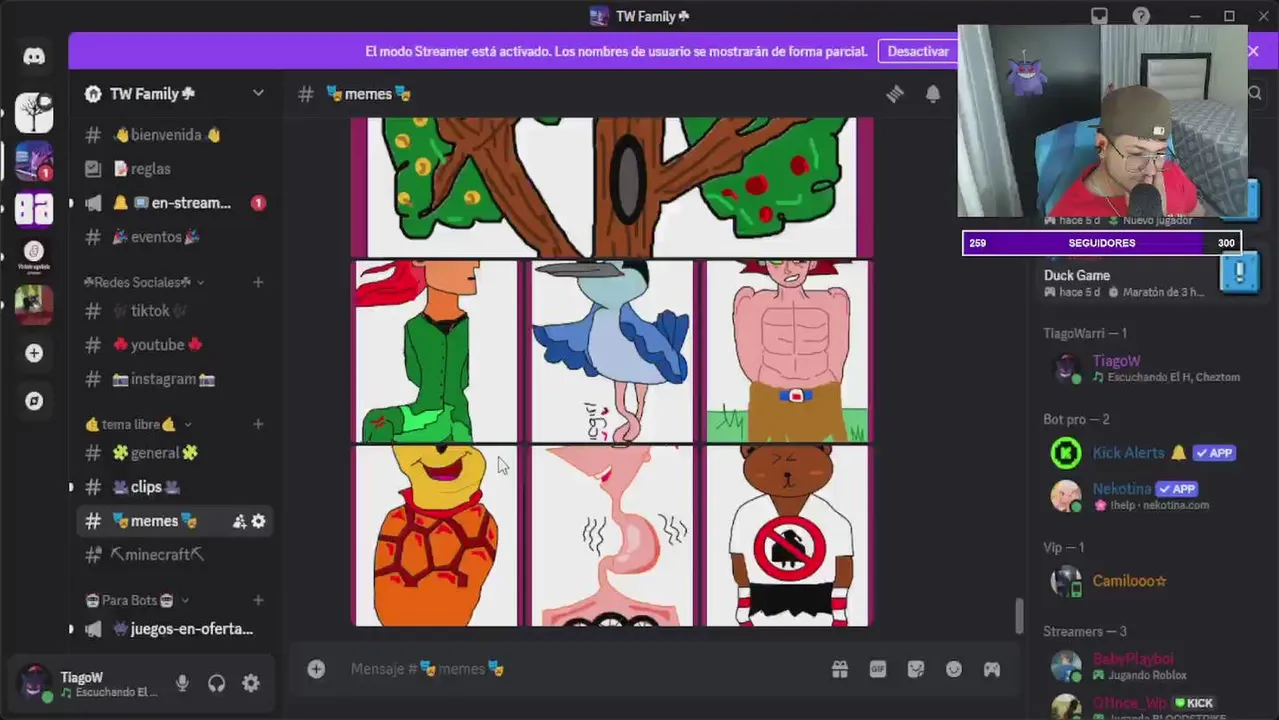1279x720 pixels.
Task: View the bear with prohibition shirt image
Action: point(787,536)
